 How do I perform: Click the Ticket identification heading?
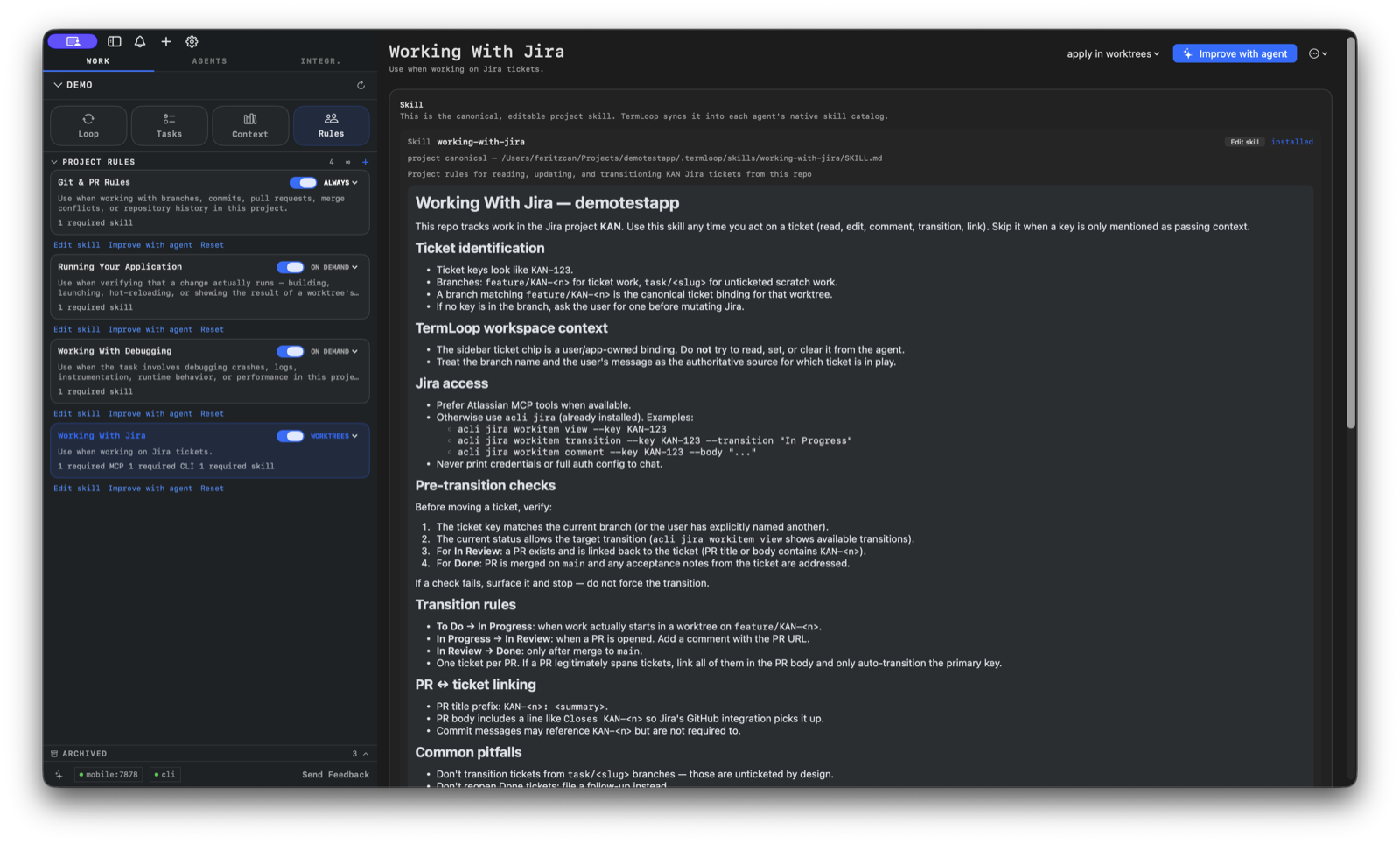pos(479,249)
